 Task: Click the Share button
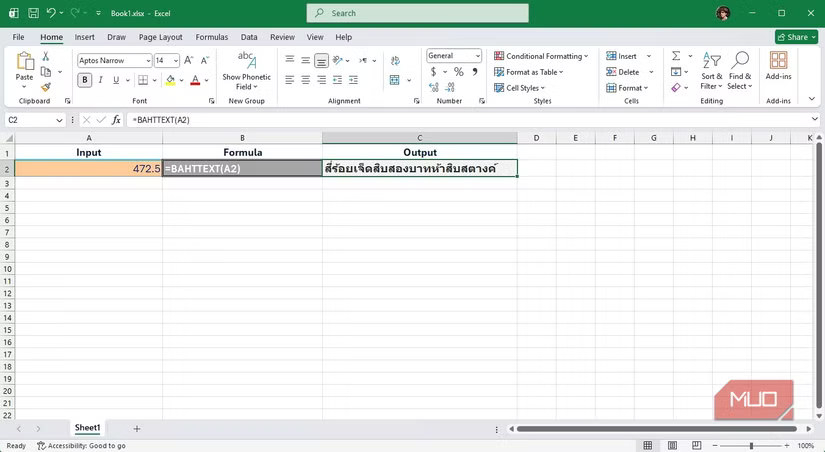[x=796, y=37]
